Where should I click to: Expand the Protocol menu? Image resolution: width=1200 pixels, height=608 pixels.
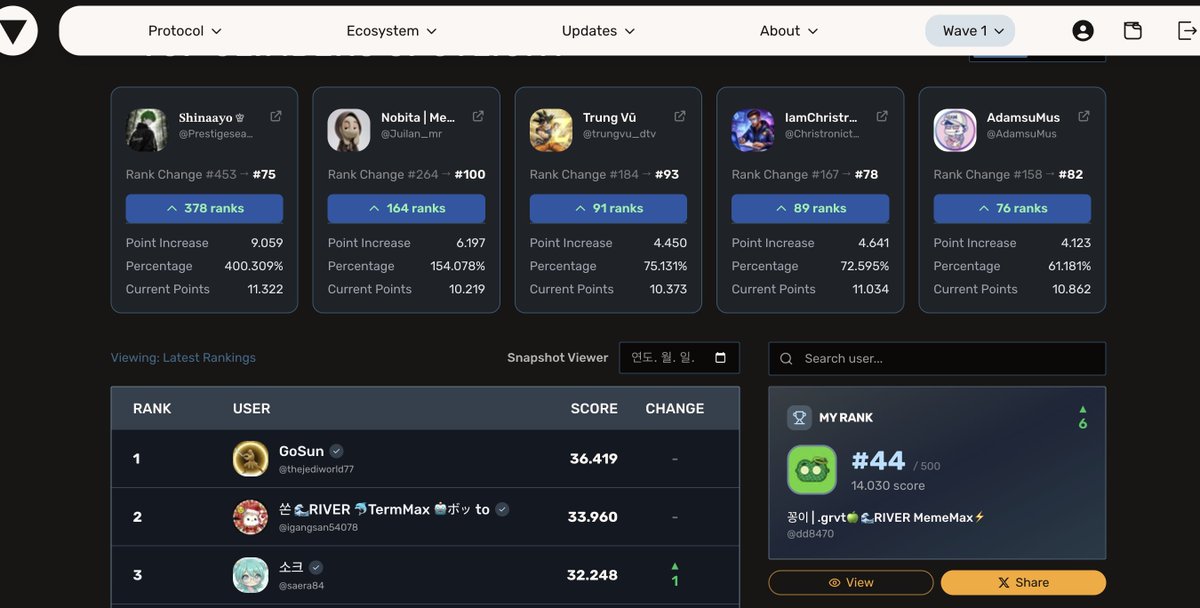(185, 31)
